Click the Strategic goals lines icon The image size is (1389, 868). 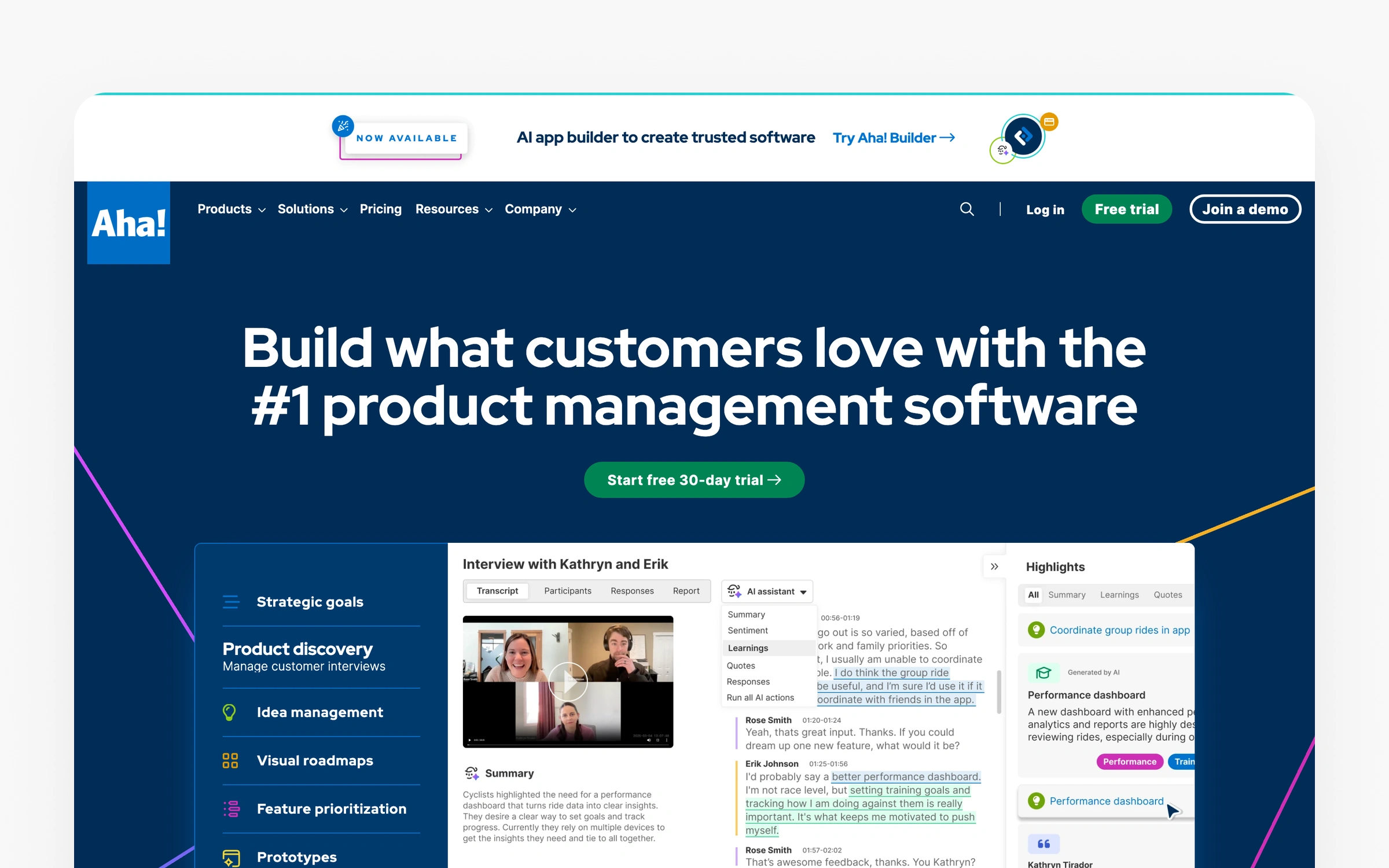click(231, 602)
